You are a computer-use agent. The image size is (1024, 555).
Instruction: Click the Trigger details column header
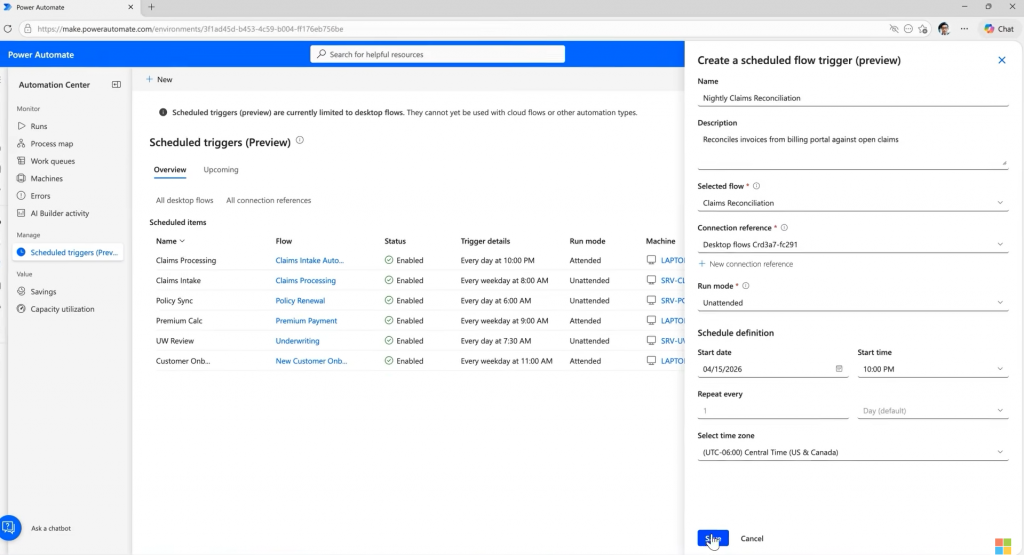pyautogui.click(x=485, y=241)
